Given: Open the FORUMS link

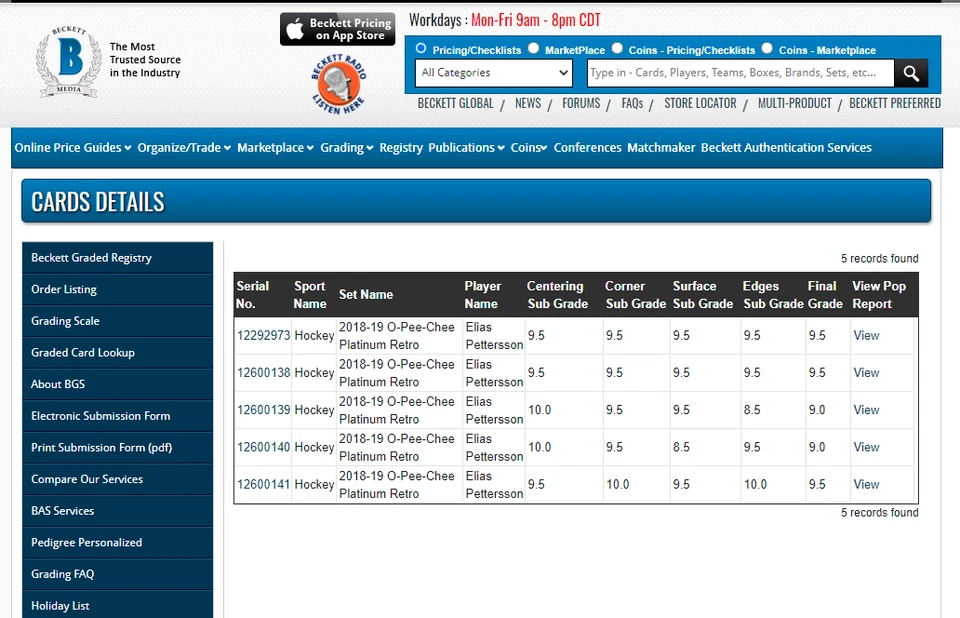Looking at the screenshot, I should click(581, 103).
